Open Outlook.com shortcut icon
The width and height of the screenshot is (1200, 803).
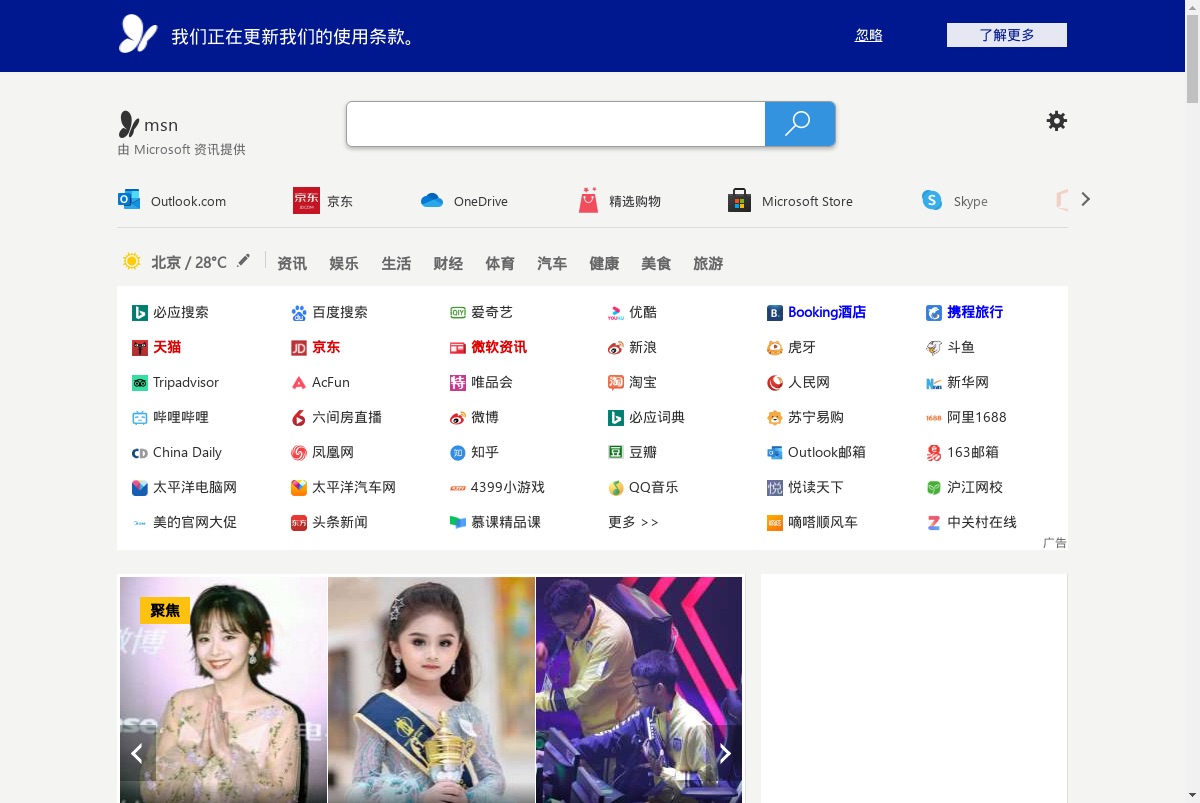[x=129, y=200]
